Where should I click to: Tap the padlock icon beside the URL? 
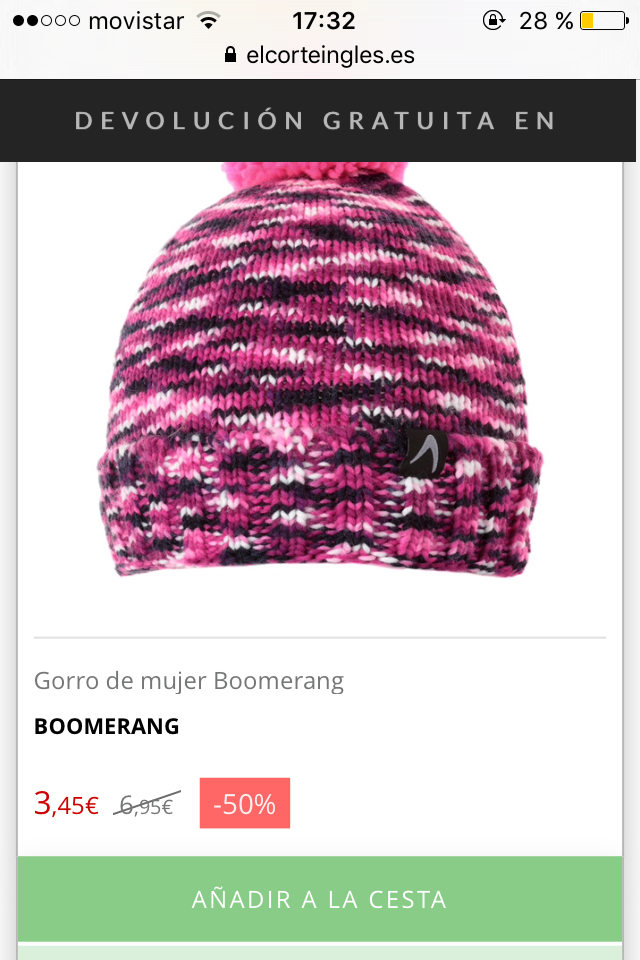230,54
